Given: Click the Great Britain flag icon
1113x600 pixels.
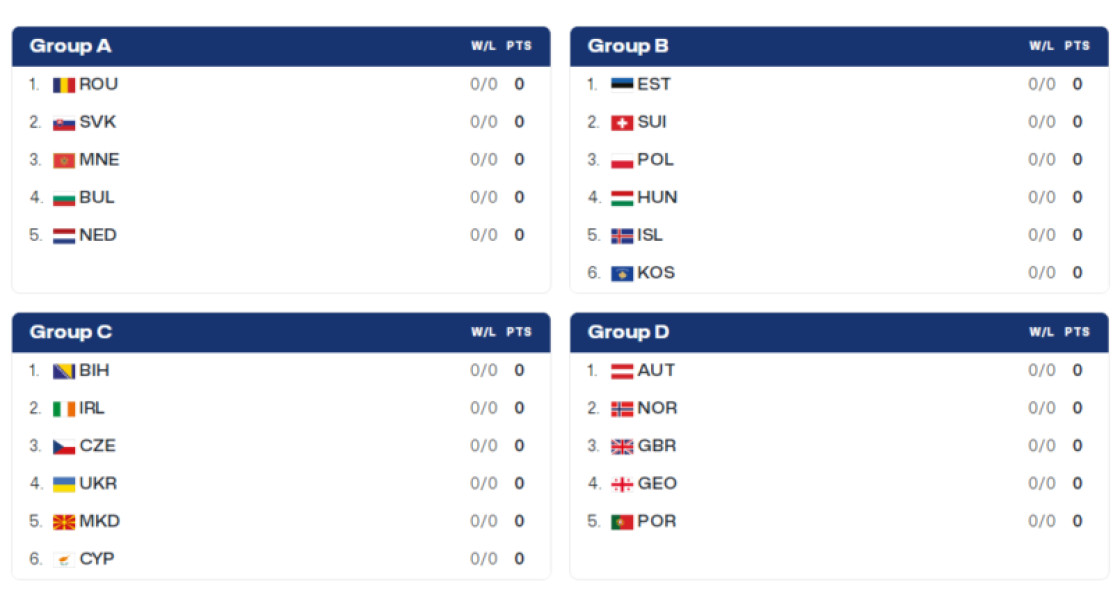Looking at the screenshot, I should pyautogui.click(x=622, y=447).
